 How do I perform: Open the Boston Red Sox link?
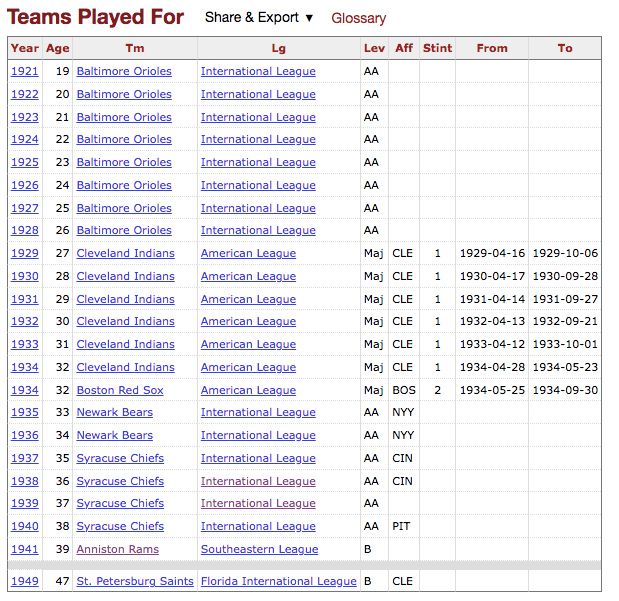coord(120,390)
